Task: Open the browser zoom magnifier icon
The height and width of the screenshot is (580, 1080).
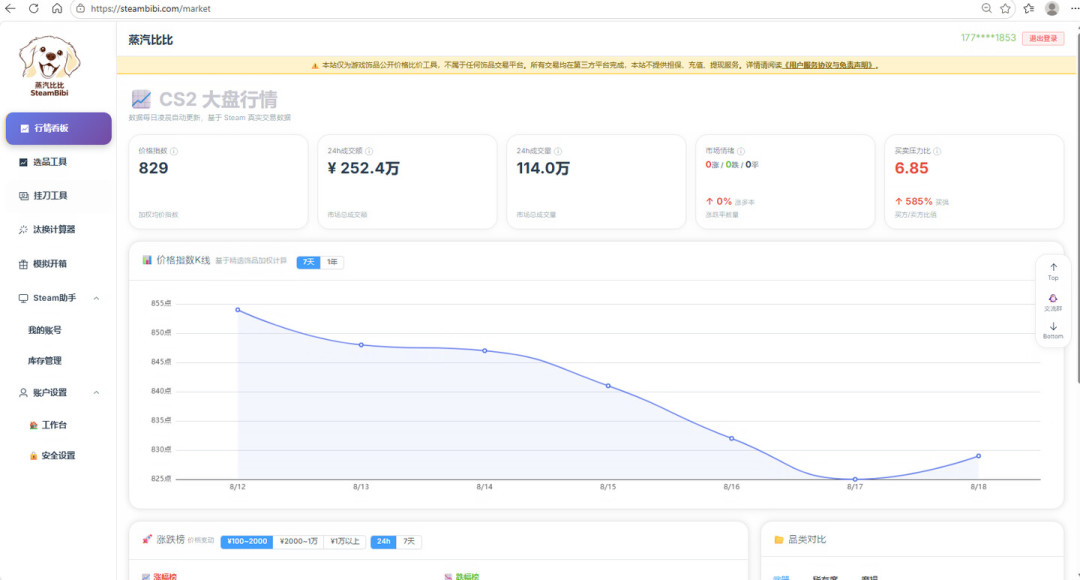Action: pos(986,8)
